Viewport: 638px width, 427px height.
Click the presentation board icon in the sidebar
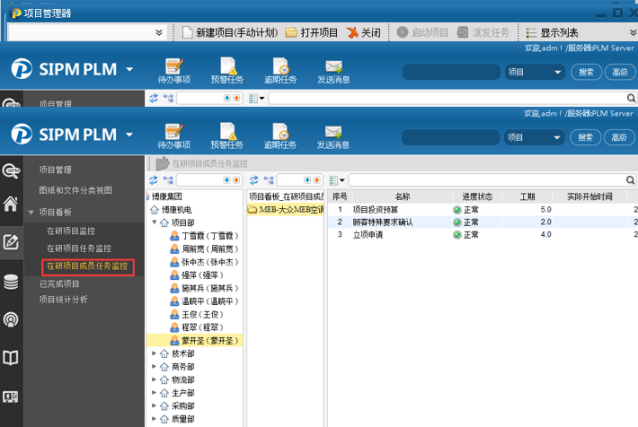pos(11,397)
